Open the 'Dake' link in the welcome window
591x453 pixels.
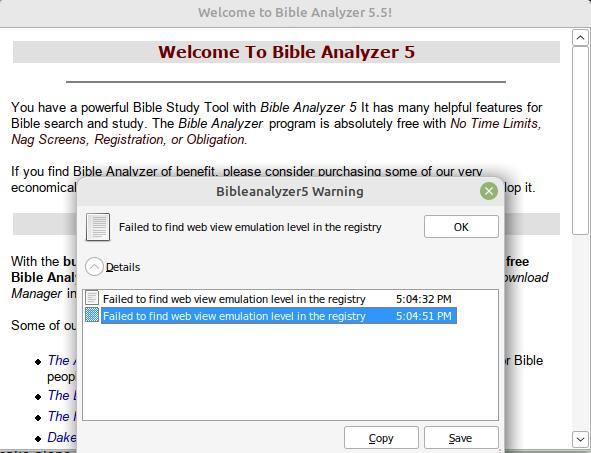click(62, 438)
